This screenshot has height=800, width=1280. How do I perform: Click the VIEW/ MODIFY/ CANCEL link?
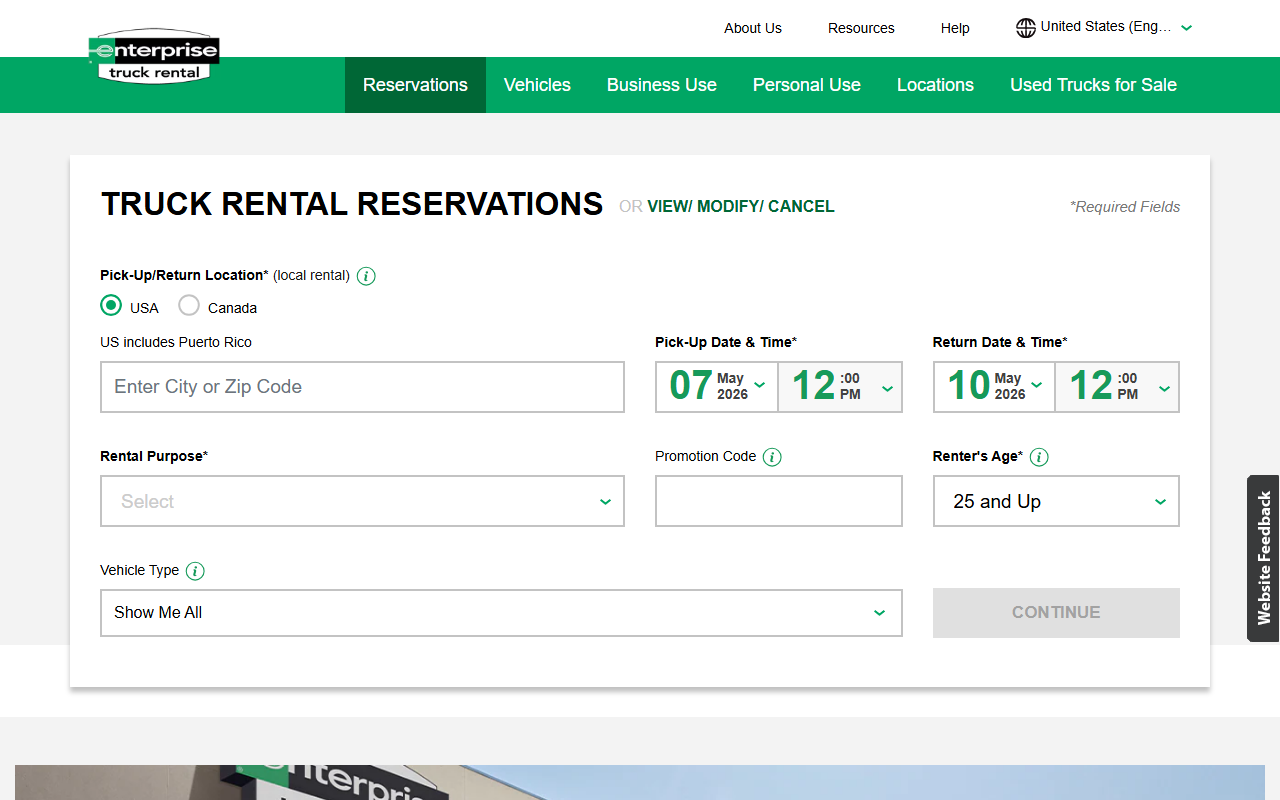pyautogui.click(x=741, y=206)
